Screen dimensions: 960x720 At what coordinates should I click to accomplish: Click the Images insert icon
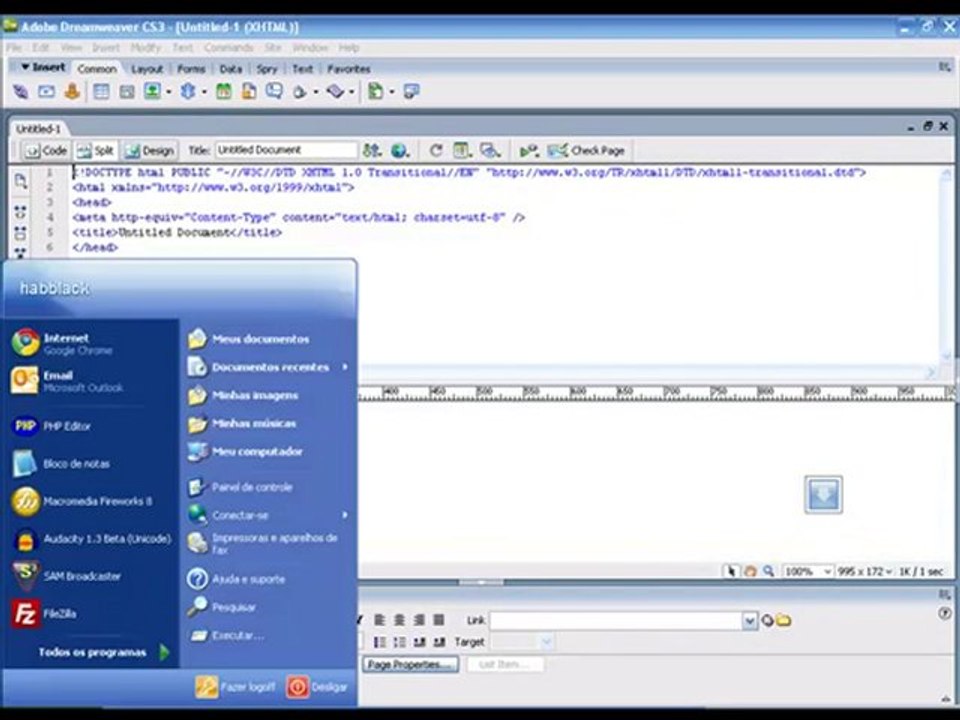152,92
